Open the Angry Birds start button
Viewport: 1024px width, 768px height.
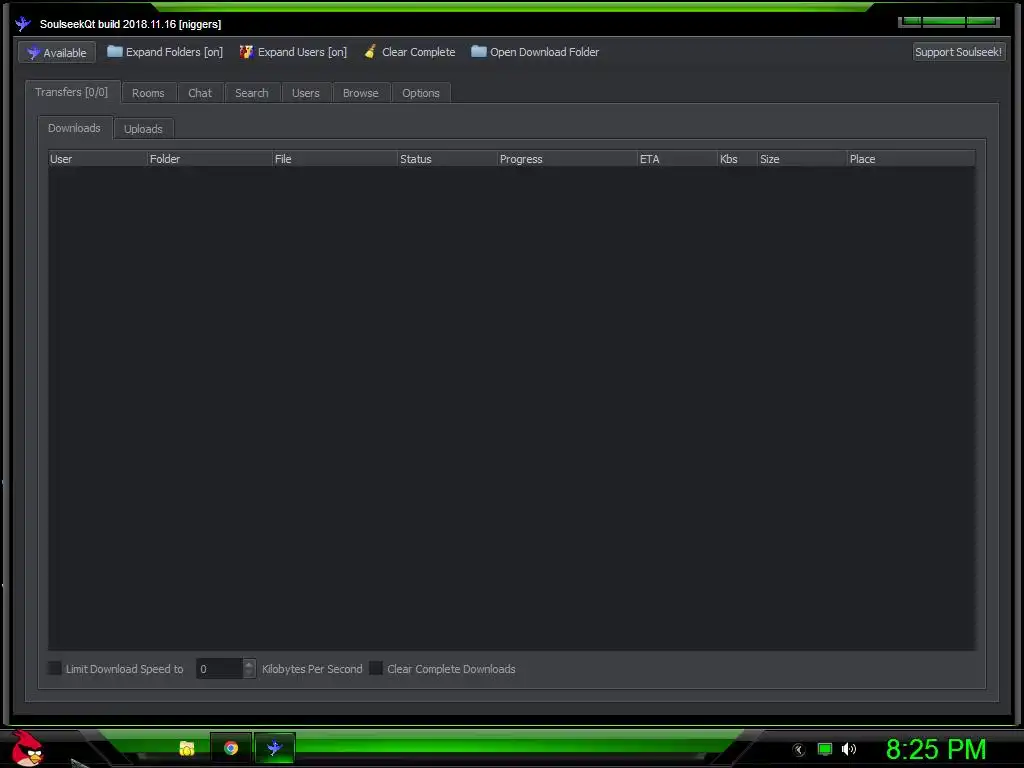27,748
